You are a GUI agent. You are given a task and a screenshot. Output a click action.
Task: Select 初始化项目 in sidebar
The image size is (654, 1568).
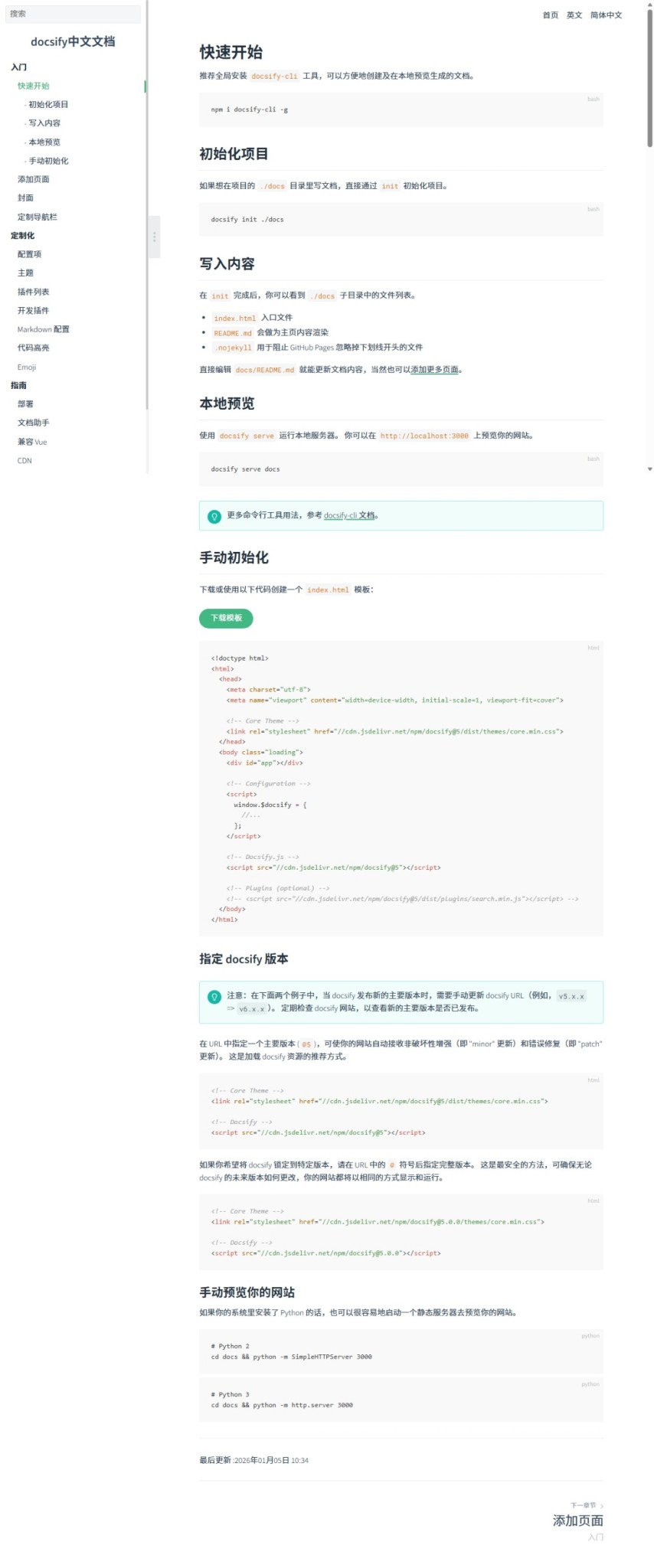(x=48, y=105)
